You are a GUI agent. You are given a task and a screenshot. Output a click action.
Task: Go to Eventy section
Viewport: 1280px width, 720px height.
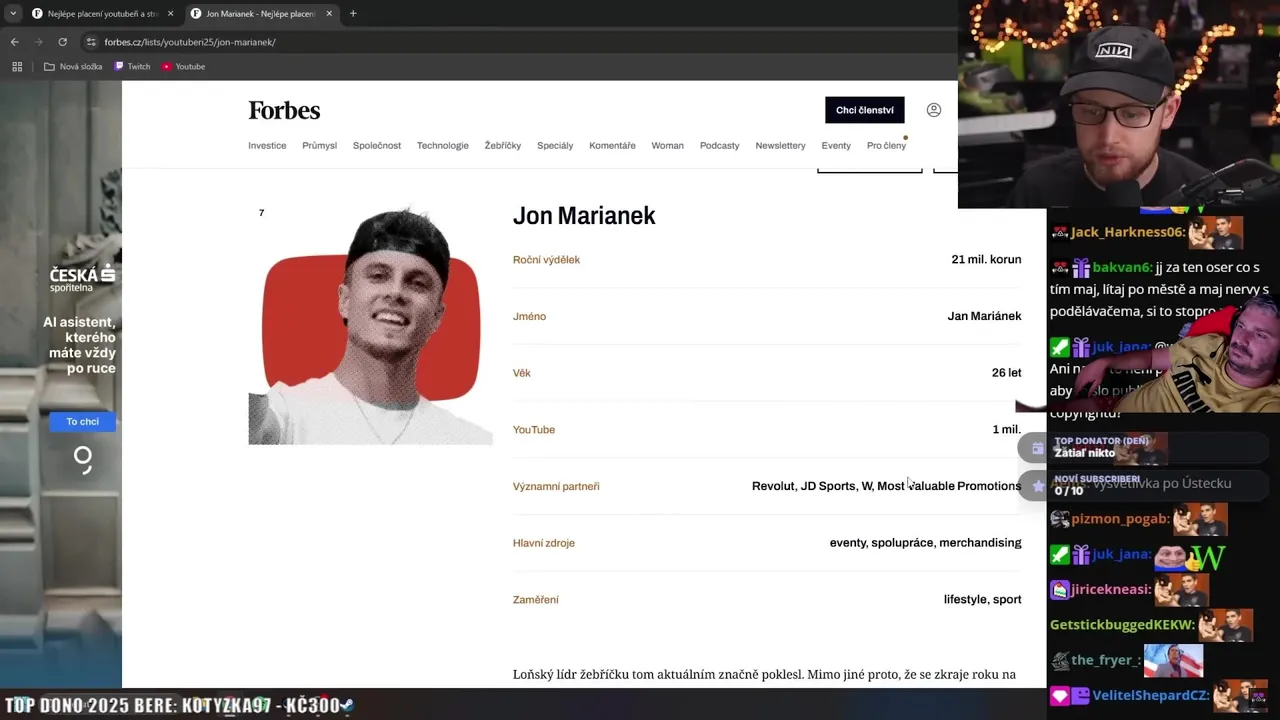836,146
